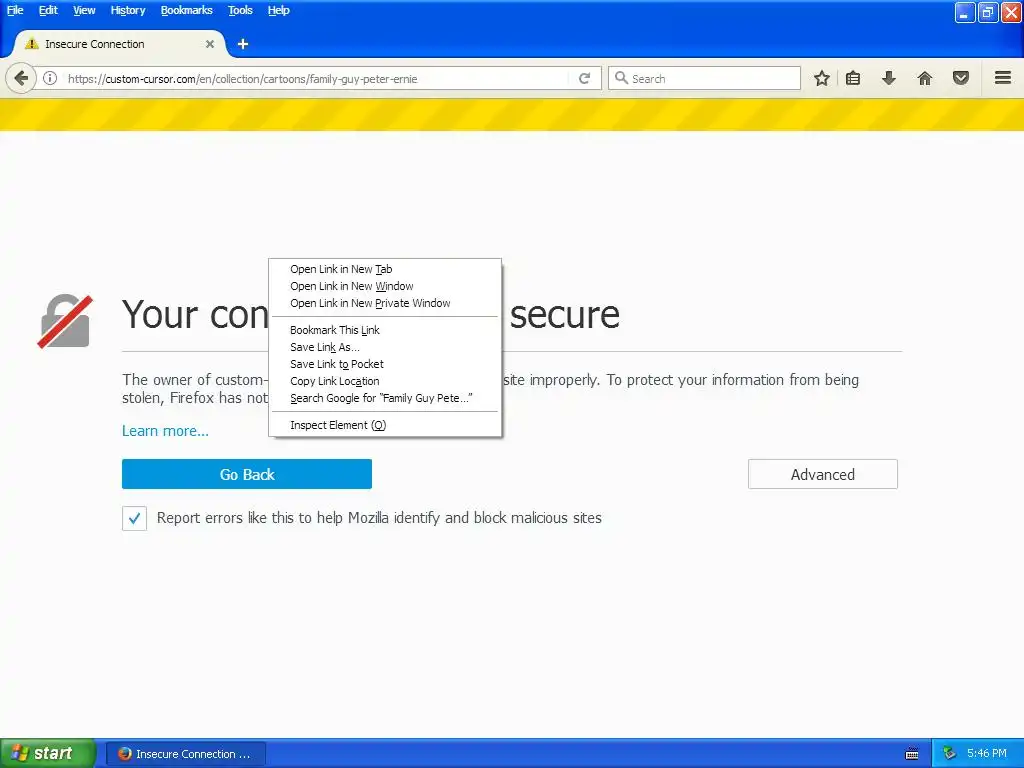Viewport: 1024px width, 768px height.
Task: Open the History menu
Action: [x=128, y=10]
